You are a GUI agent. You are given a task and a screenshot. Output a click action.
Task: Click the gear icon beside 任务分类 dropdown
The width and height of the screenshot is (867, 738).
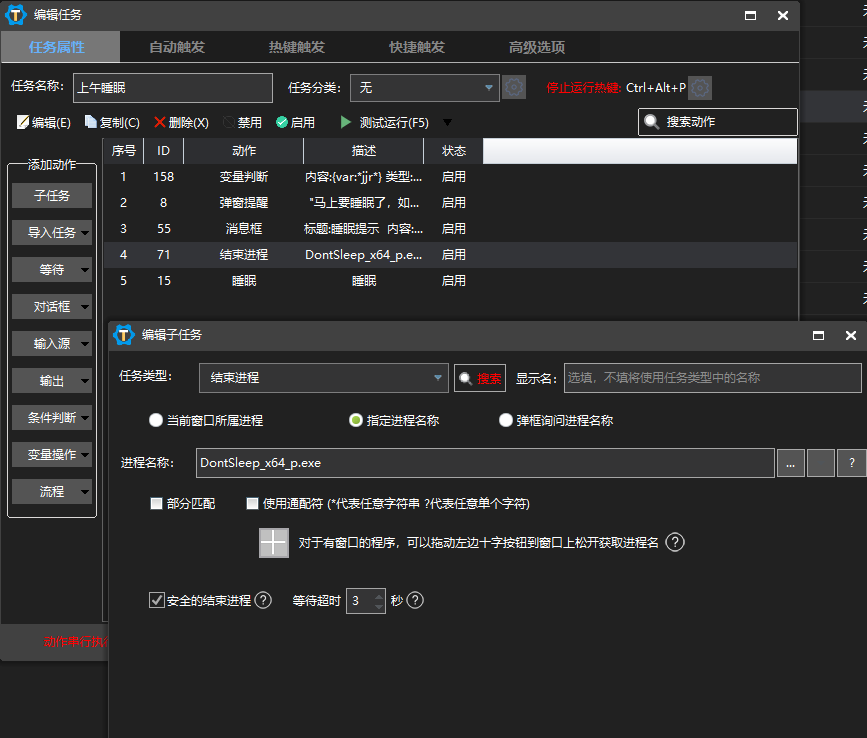point(514,88)
